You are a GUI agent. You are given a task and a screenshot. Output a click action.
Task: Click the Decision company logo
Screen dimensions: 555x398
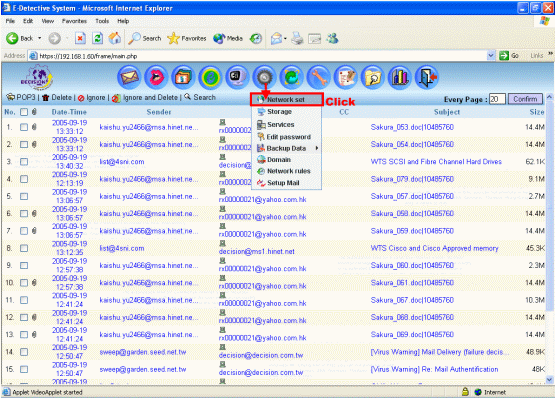pos(37,77)
